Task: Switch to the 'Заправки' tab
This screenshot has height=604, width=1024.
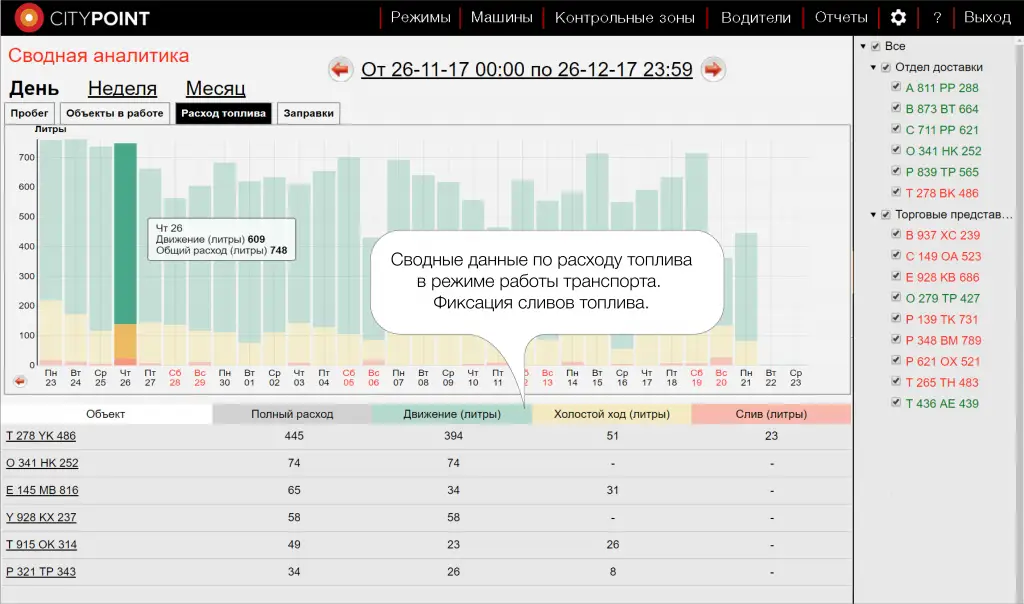Action: [309, 113]
